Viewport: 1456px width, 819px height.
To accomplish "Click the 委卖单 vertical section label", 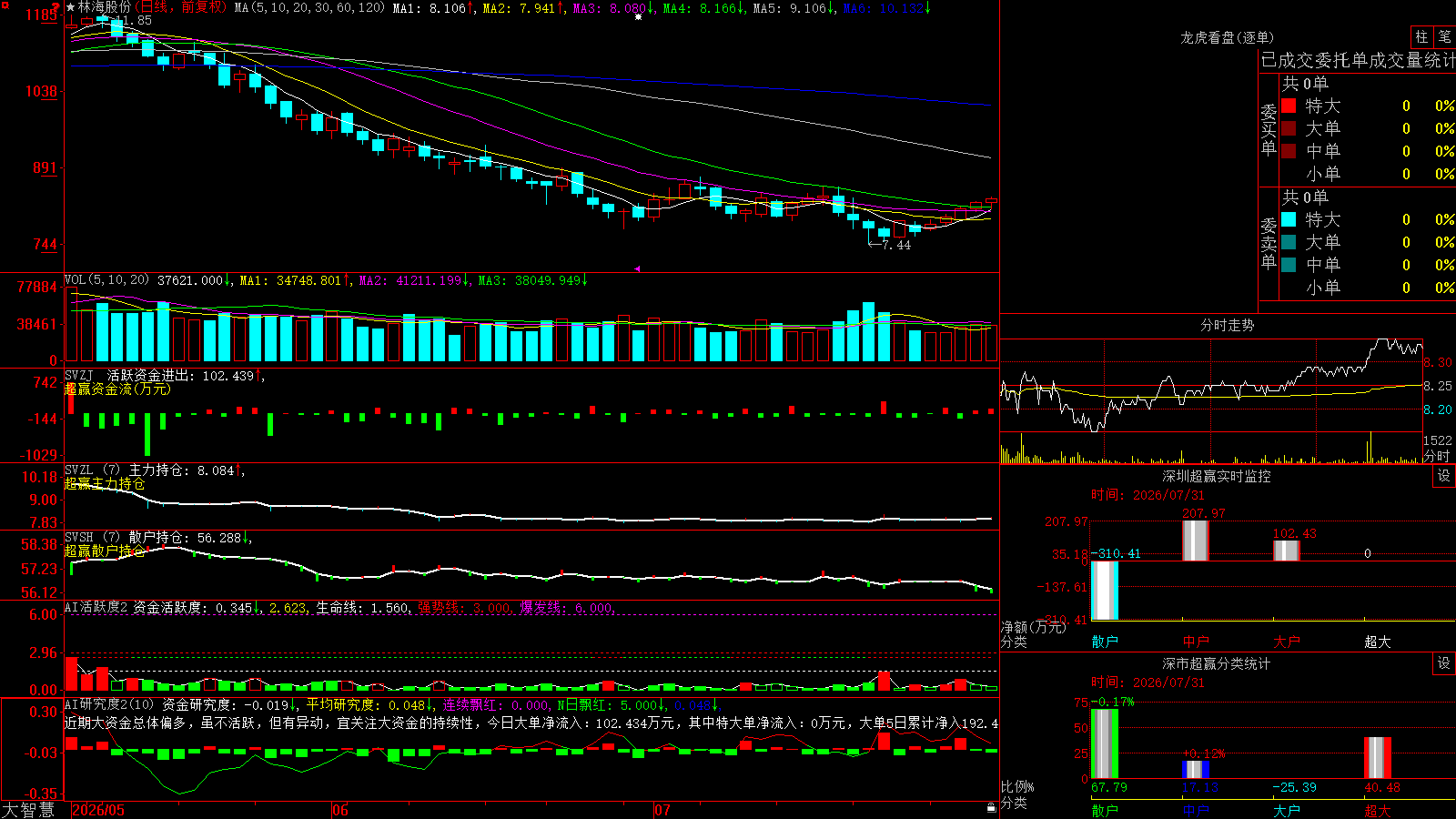I will (1269, 243).
